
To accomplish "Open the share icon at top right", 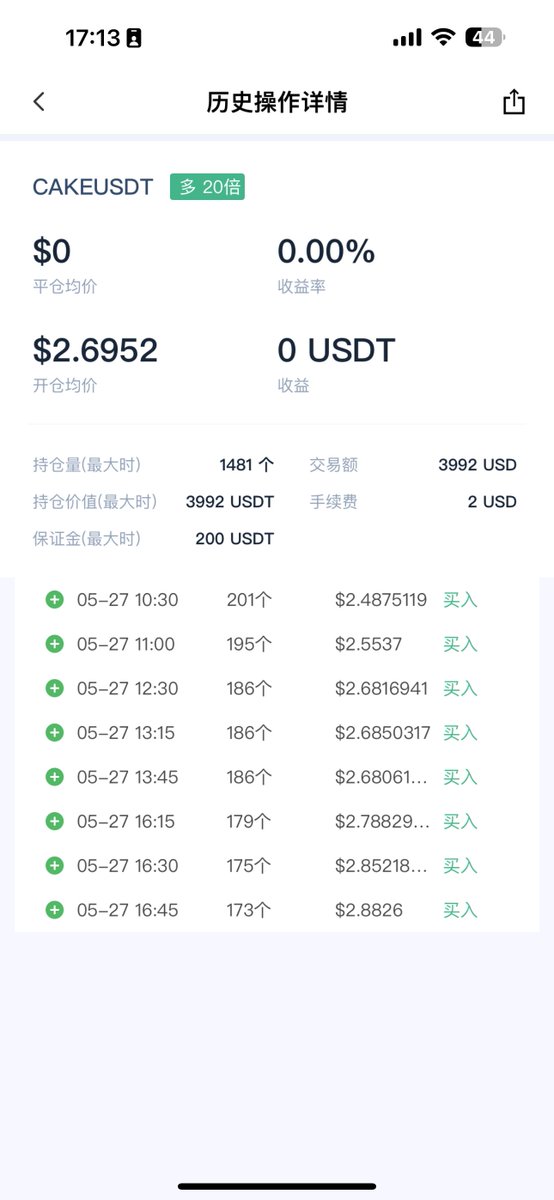I will [513, 101].
